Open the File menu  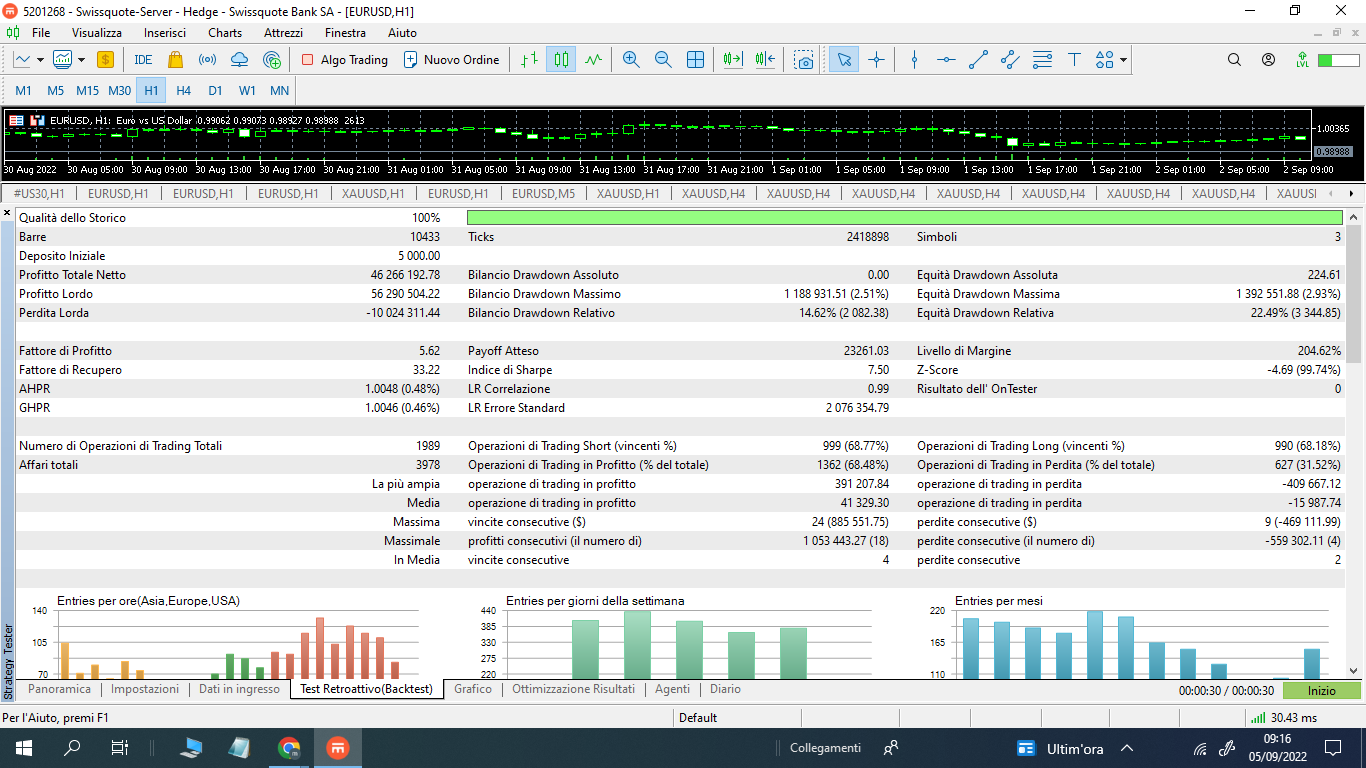pos(41,33)
